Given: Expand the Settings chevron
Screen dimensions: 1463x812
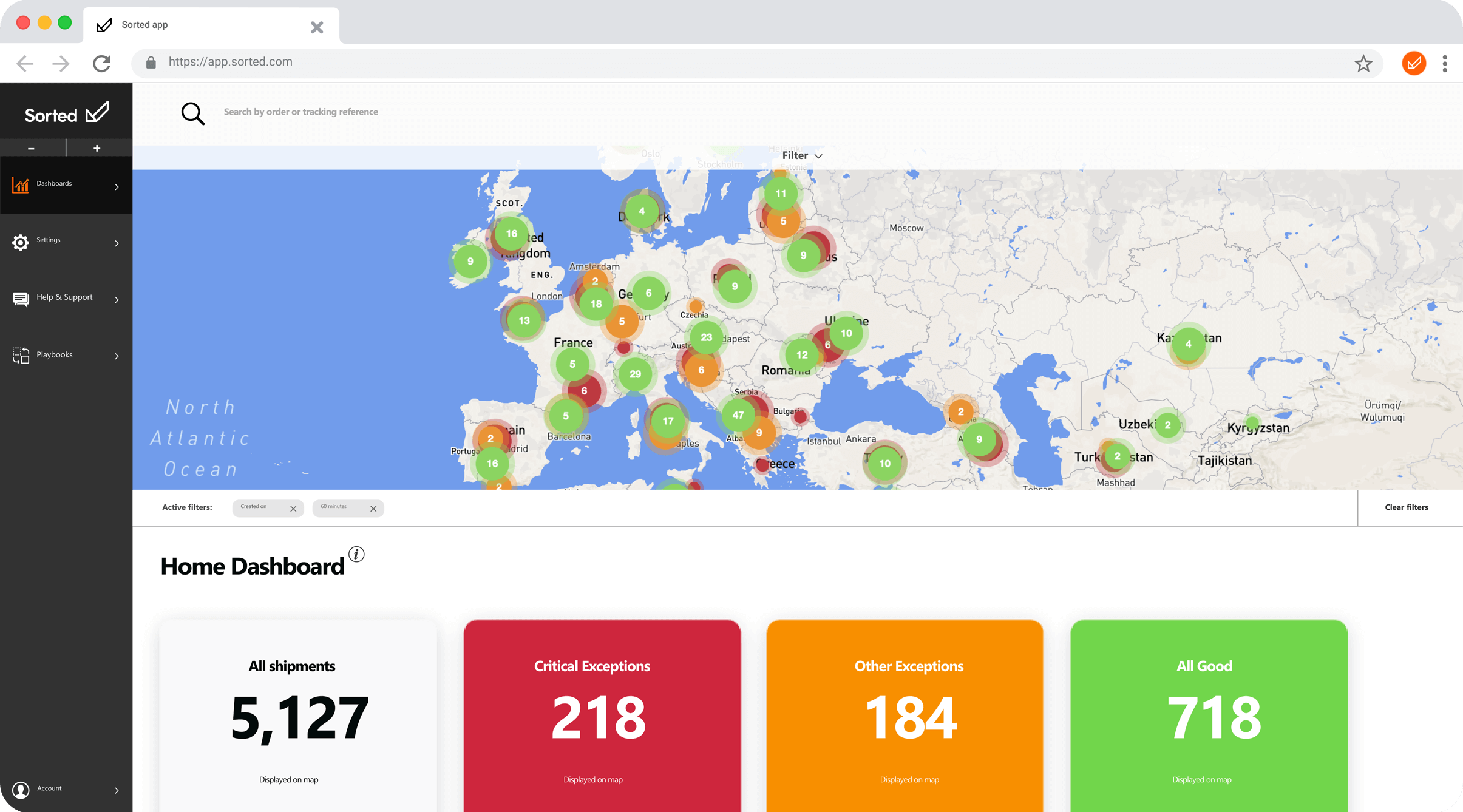Looking at the screenshot, I should (117, 243).
